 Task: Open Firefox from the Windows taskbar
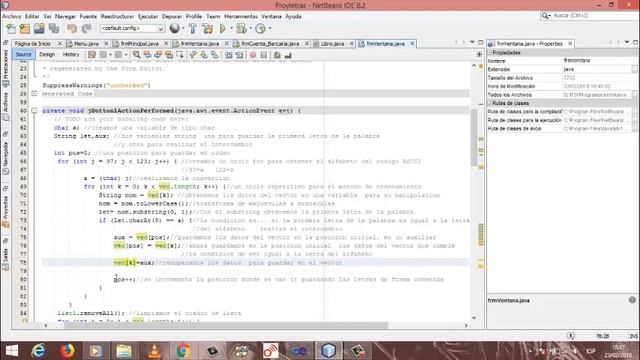point(68,351)
